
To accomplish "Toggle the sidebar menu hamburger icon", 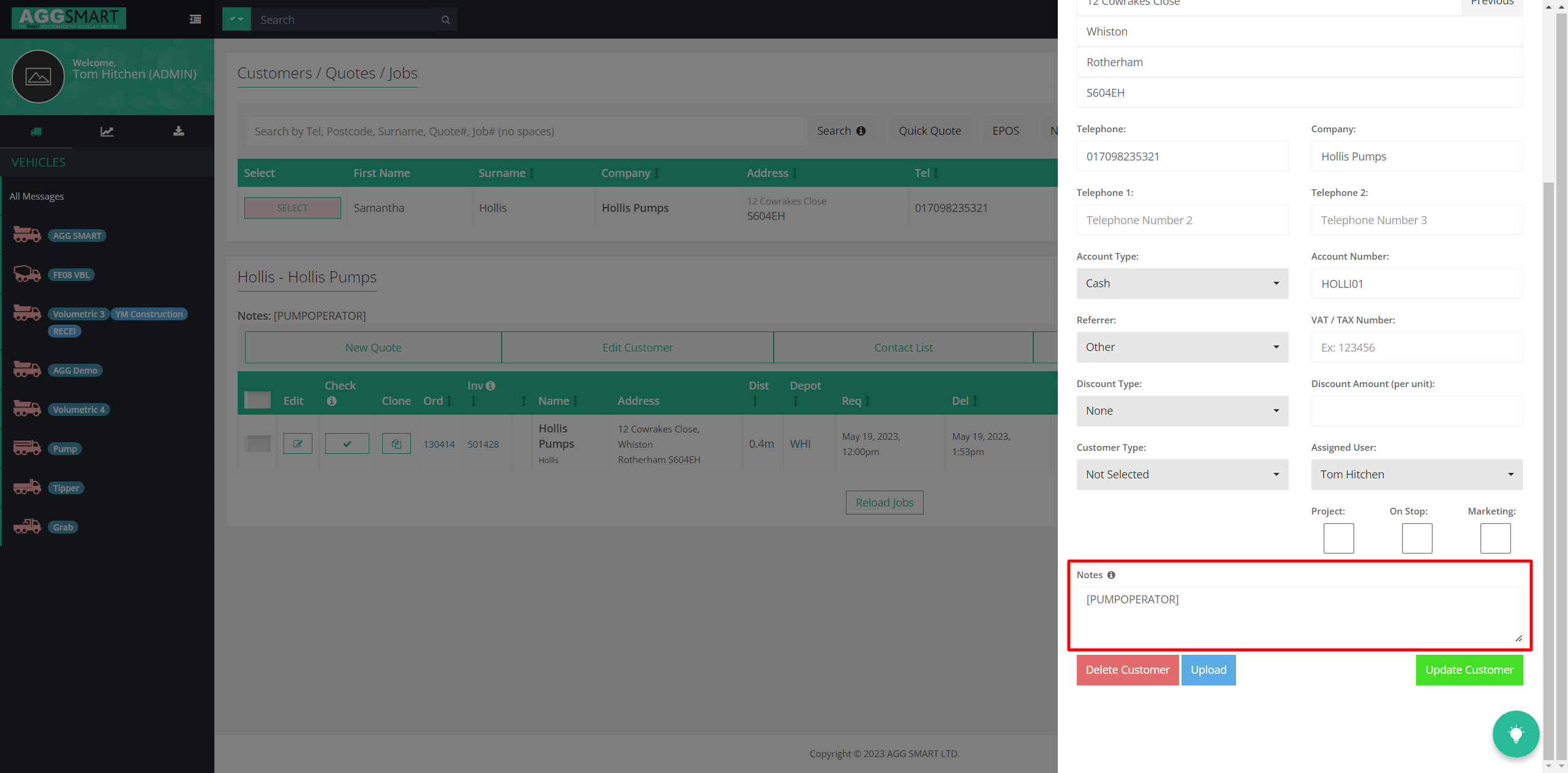I will pos(195,20).
